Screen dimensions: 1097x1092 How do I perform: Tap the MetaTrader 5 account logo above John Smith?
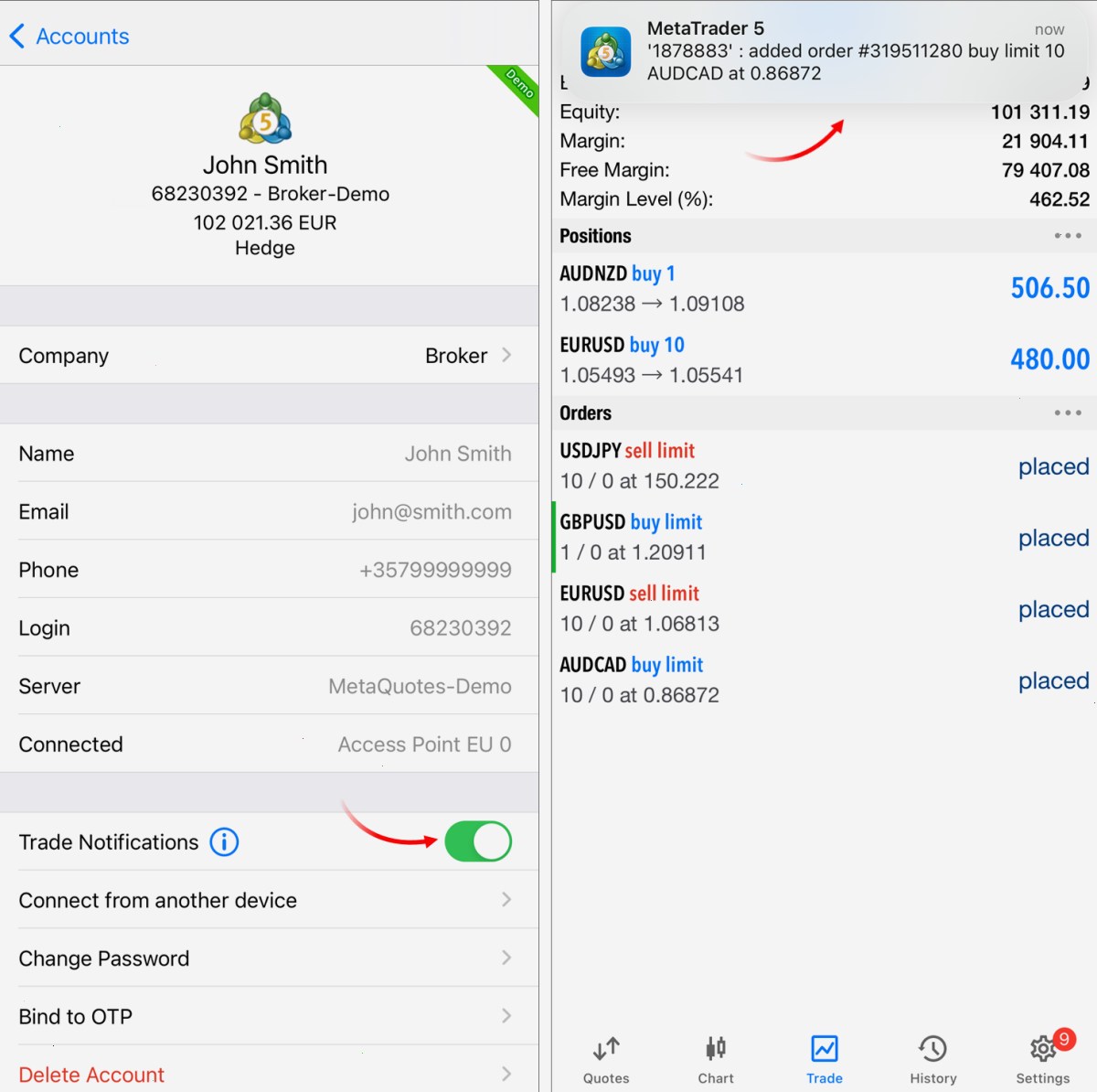tap(265, 119)
